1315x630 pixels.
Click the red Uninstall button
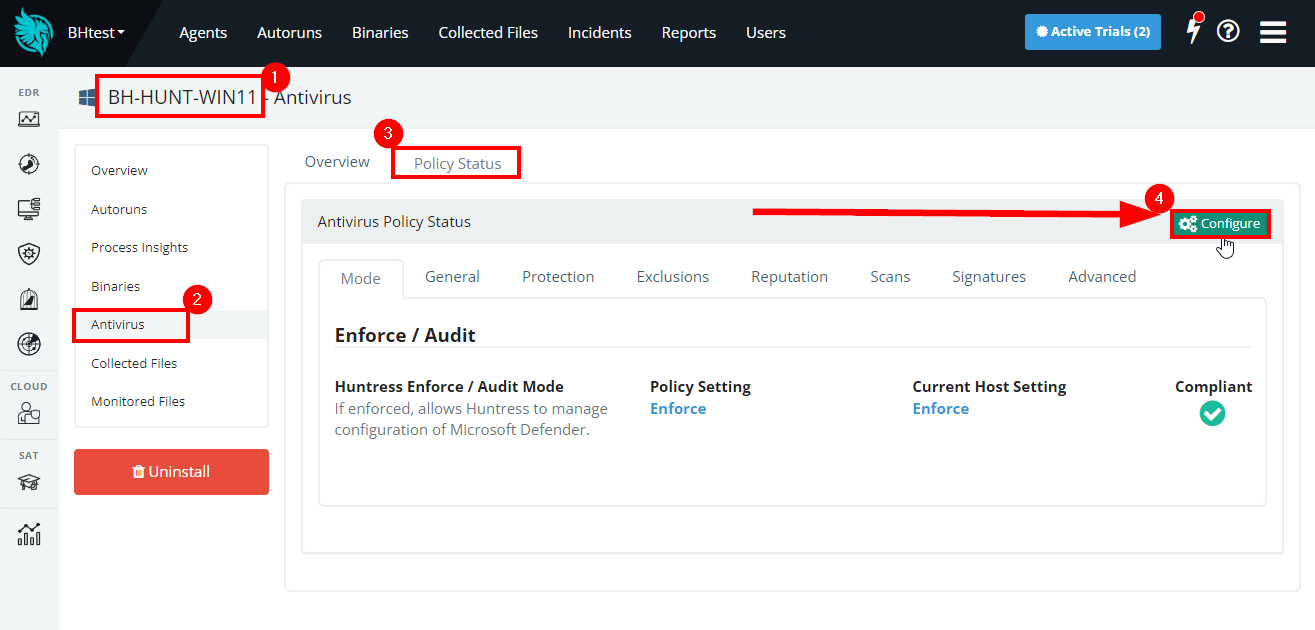click(171, 472)
